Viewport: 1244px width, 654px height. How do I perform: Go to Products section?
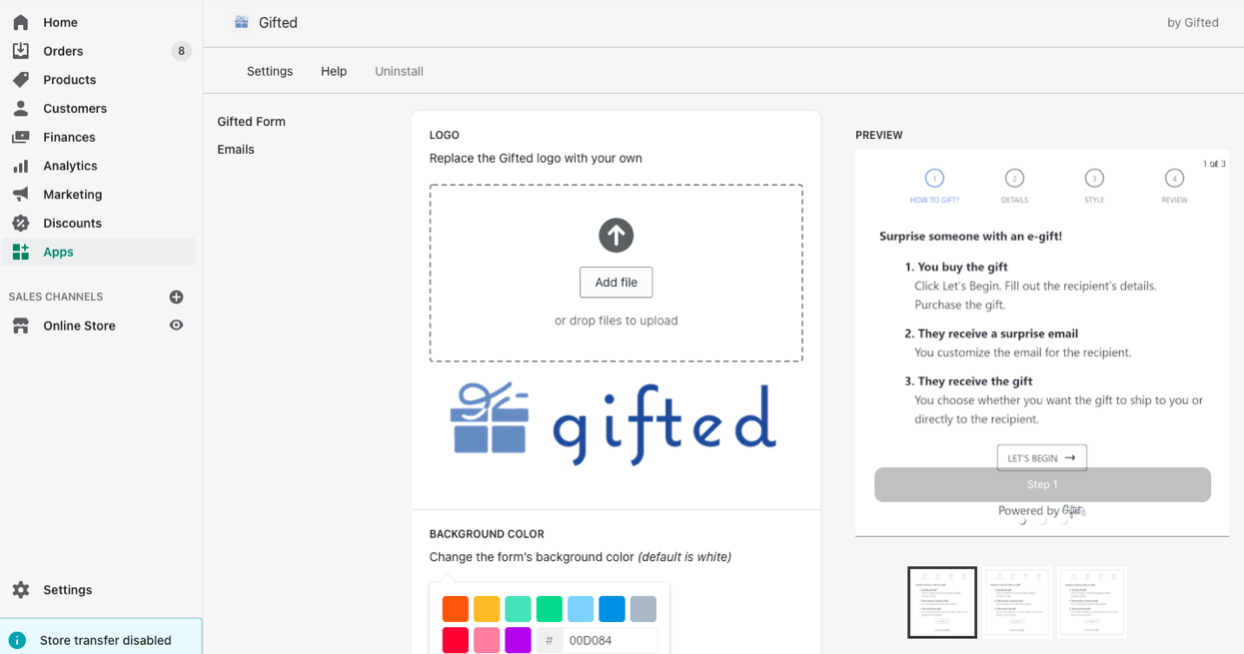tap(69, 80)
